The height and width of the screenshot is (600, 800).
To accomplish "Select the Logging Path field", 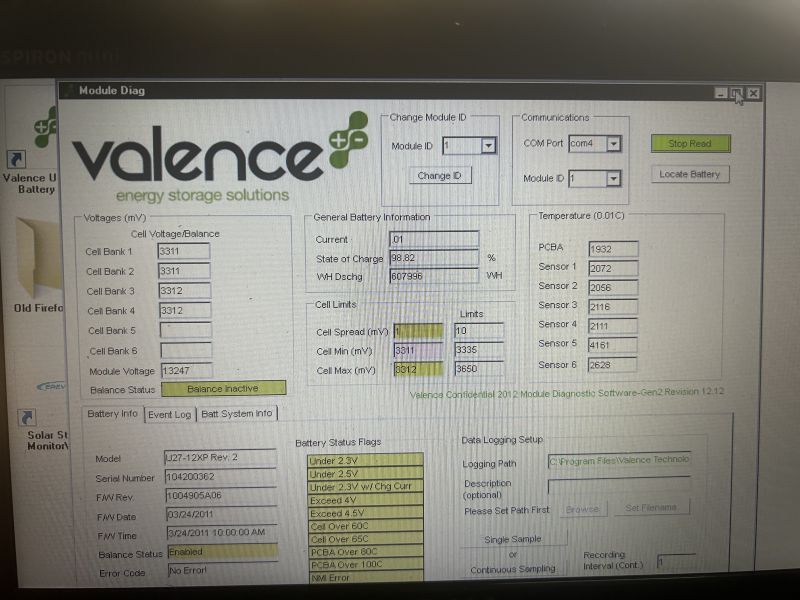I will [619, 460].
